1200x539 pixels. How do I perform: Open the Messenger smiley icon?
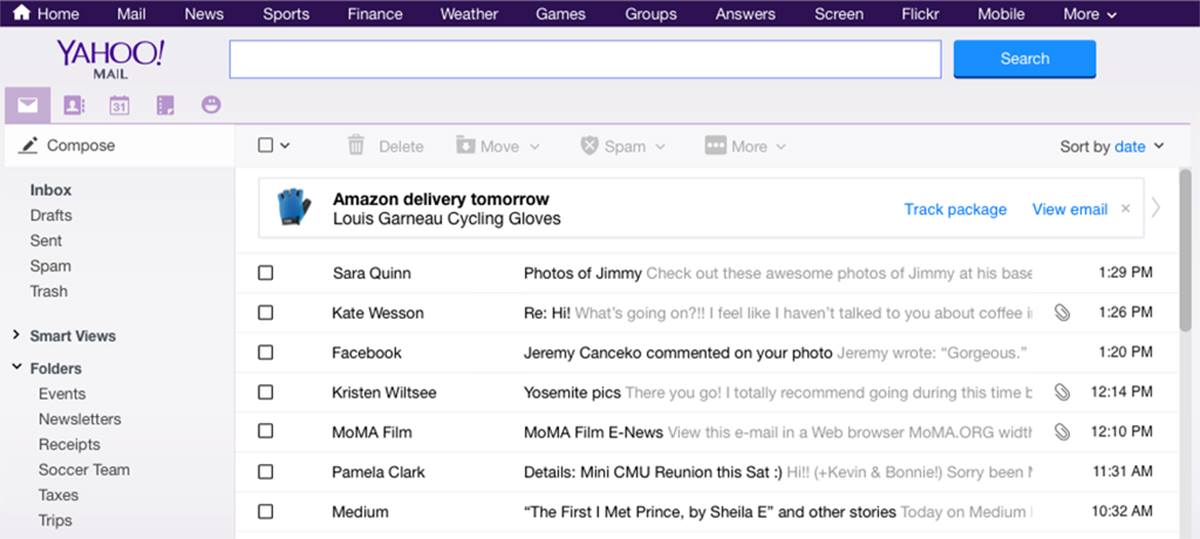[x=211, y=104]
